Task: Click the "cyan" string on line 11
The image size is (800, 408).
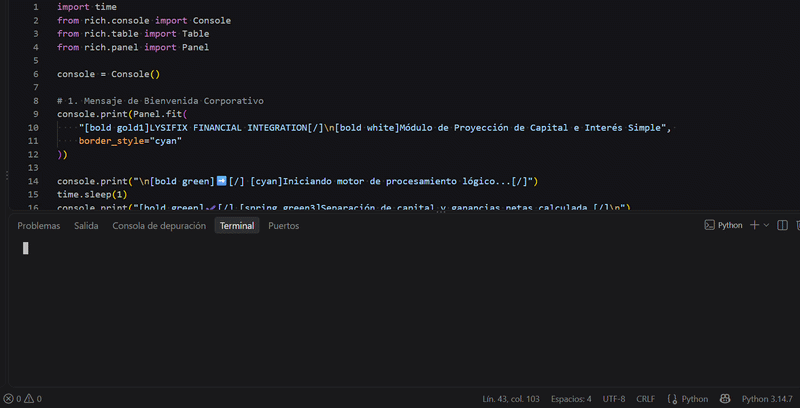Action: click(166, 141)
